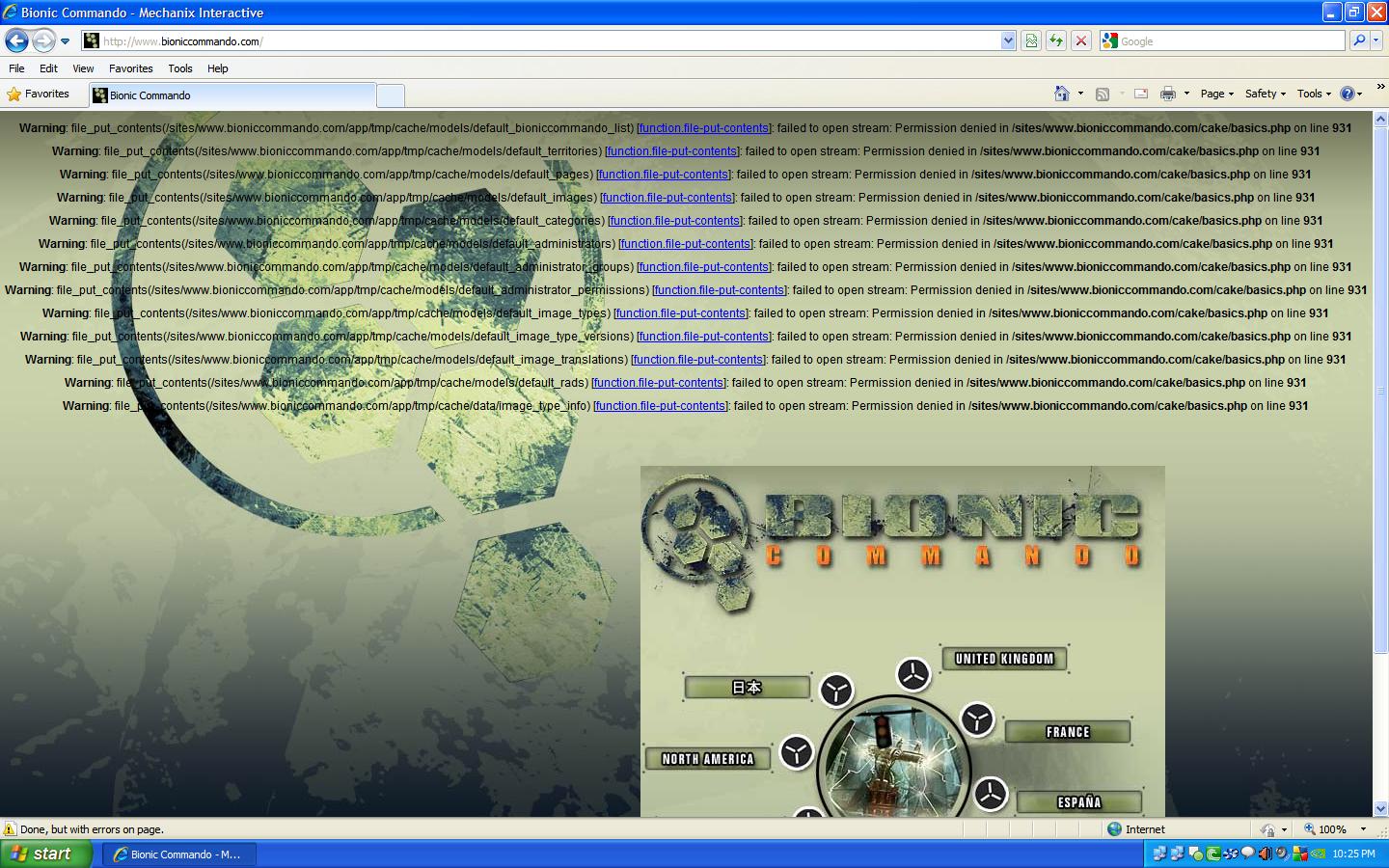Click the Windows start button

[46, 854]
